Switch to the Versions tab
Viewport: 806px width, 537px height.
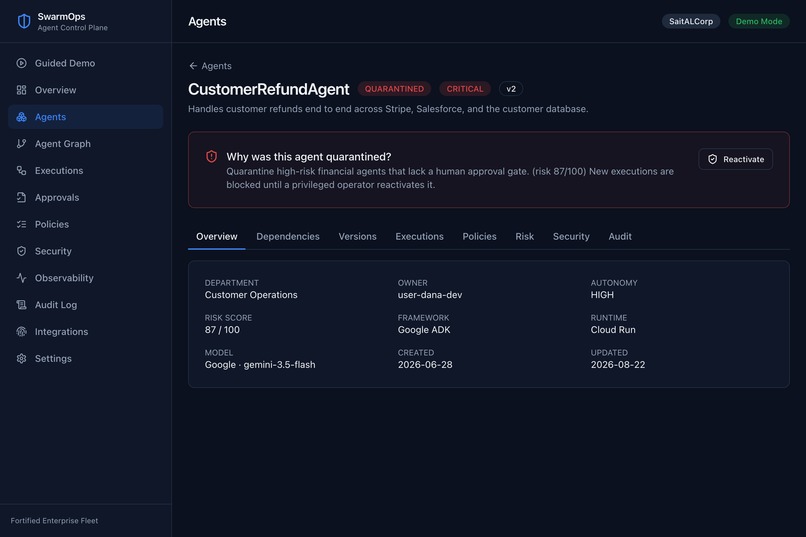pyautogui.click(x=357, y=236)
